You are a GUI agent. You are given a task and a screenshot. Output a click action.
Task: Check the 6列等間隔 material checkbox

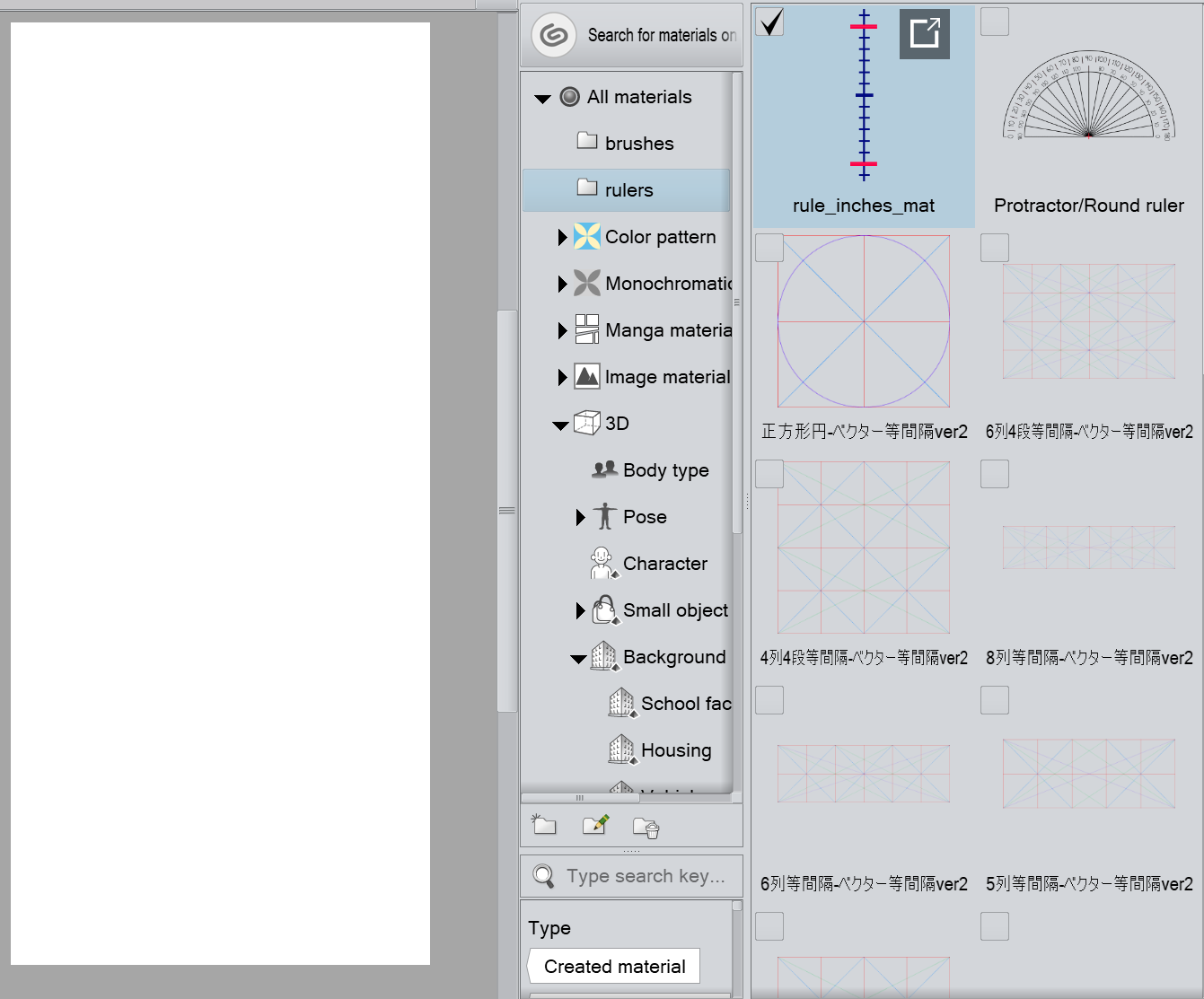coord(769,700)
